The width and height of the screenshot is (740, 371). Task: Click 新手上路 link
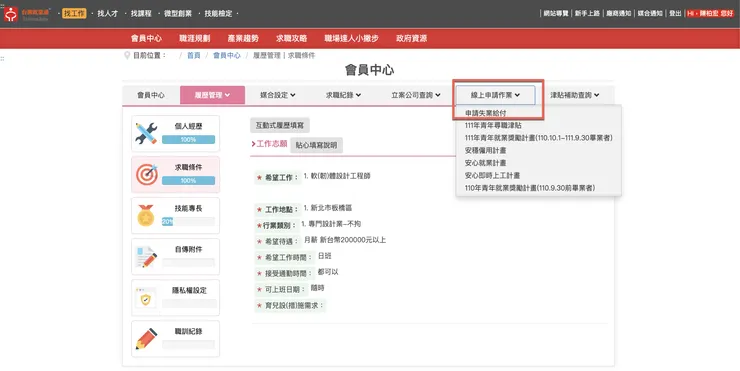click(587, 14)
